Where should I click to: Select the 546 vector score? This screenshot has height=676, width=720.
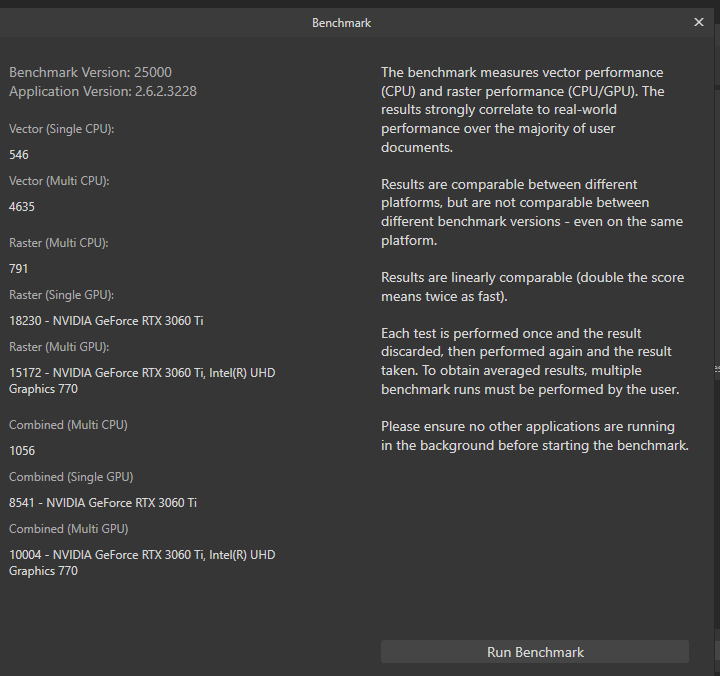(x=19, y=155)
